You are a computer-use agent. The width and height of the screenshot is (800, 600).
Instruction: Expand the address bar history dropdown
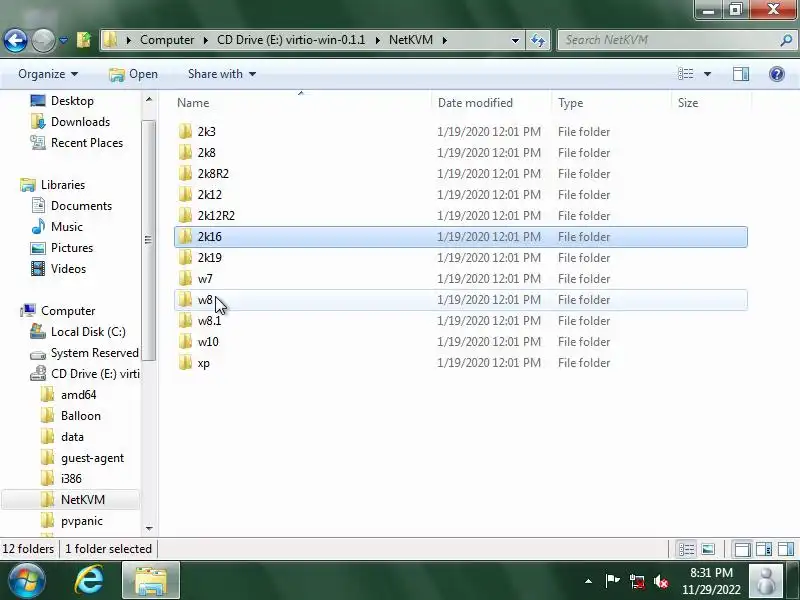[x=515, y=40]
